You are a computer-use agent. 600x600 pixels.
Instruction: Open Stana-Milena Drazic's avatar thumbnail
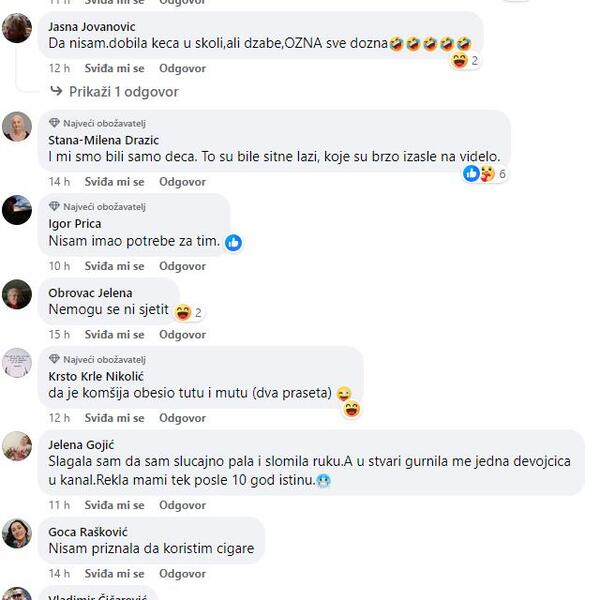pyautogui.click(x=17, y=127)
